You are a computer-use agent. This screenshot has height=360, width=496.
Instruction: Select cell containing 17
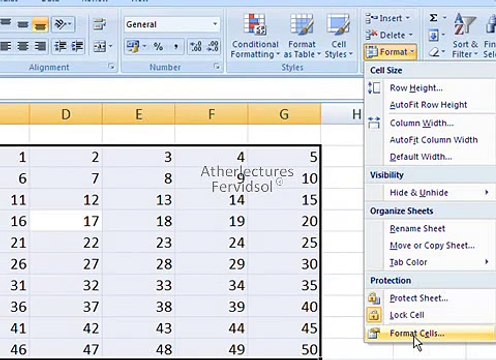click(x=66, y=221)
